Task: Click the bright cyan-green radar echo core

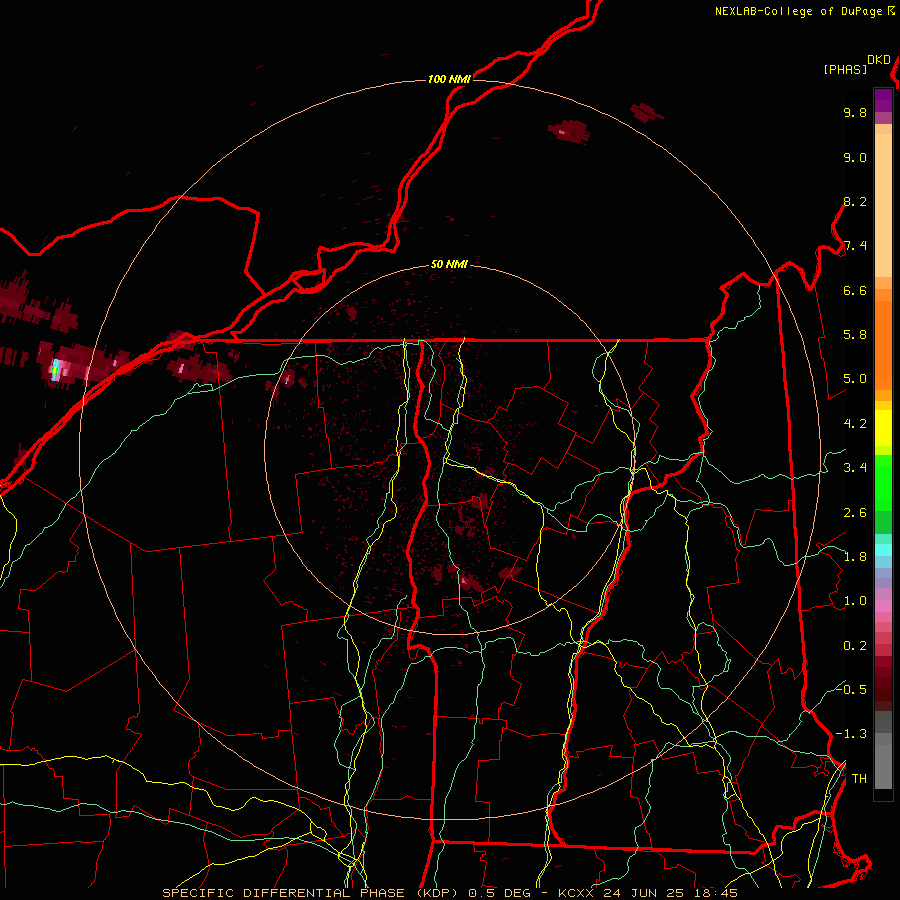Action: [55, 370]
